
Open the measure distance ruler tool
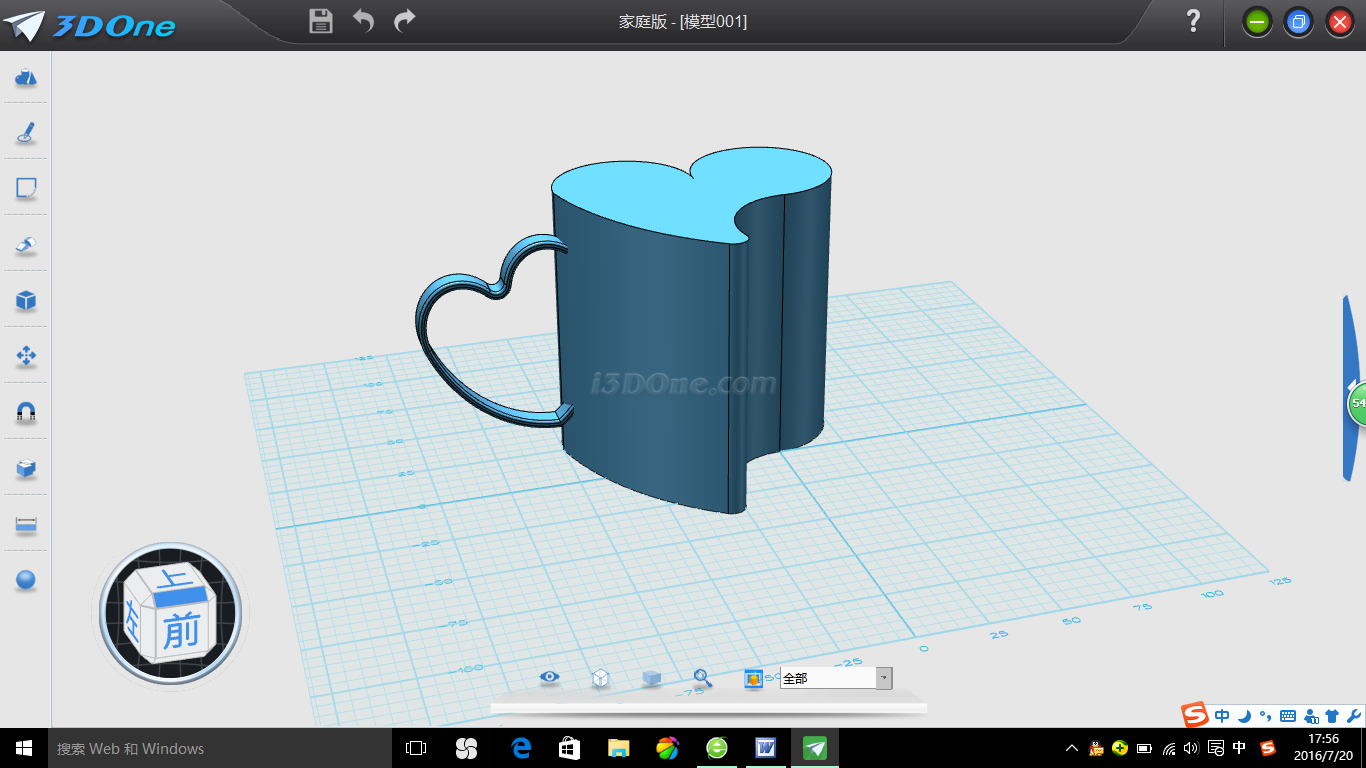(26, 524)
